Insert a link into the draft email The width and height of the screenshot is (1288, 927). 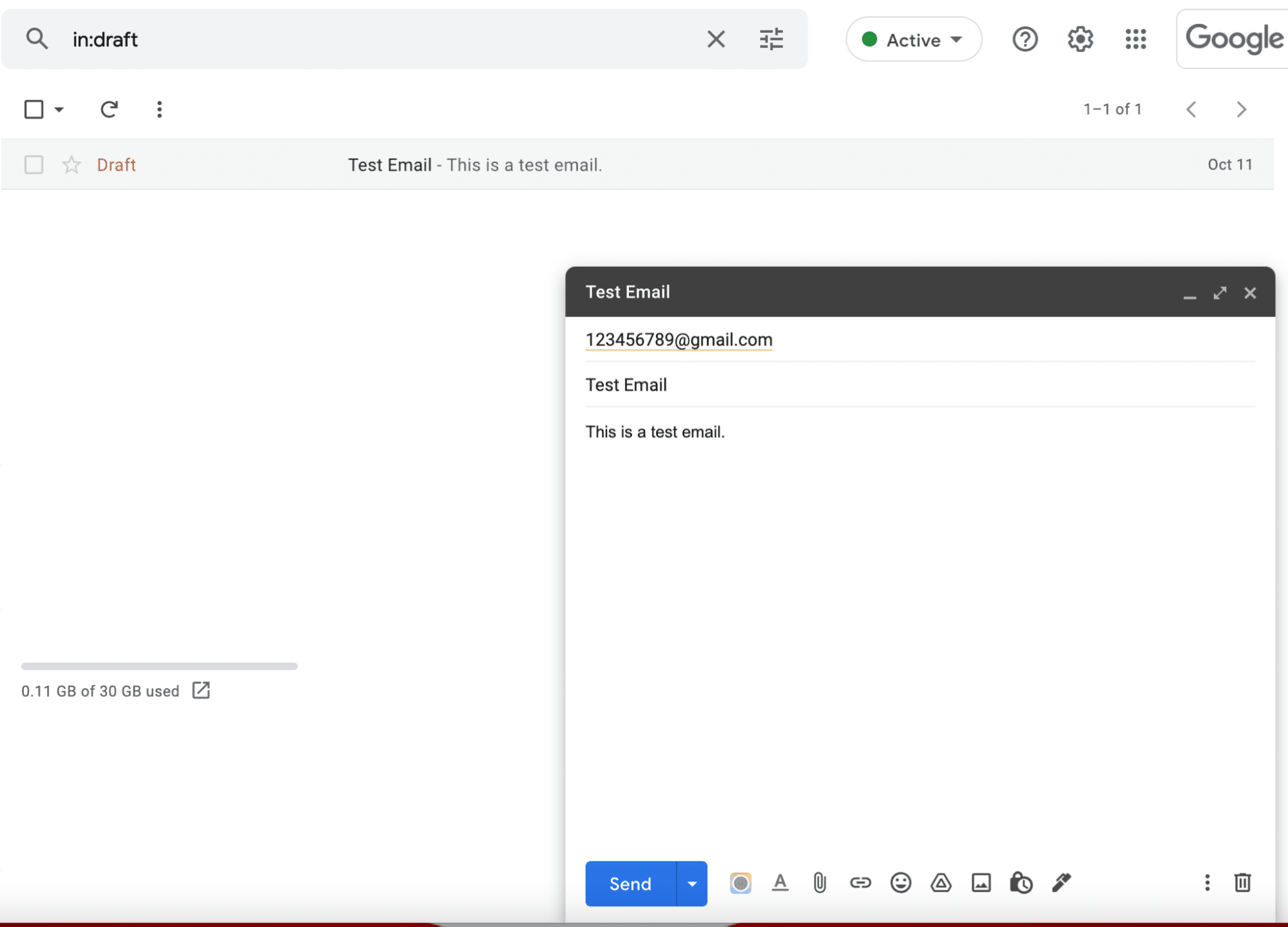tap(860, 883)
